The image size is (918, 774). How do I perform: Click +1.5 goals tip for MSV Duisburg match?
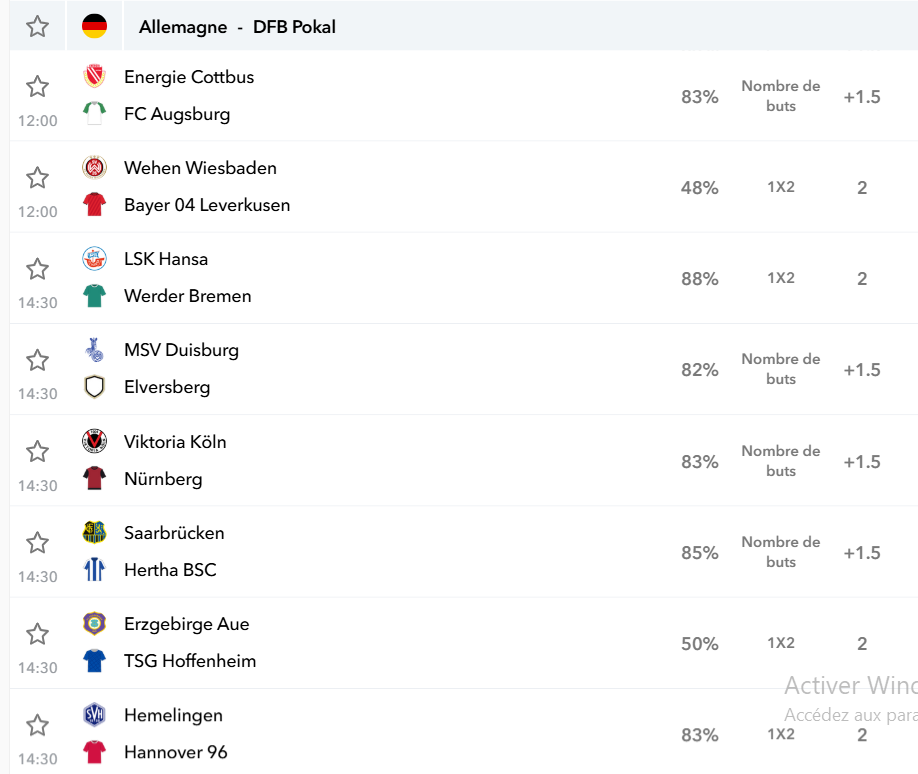click(x=862, y=370)
